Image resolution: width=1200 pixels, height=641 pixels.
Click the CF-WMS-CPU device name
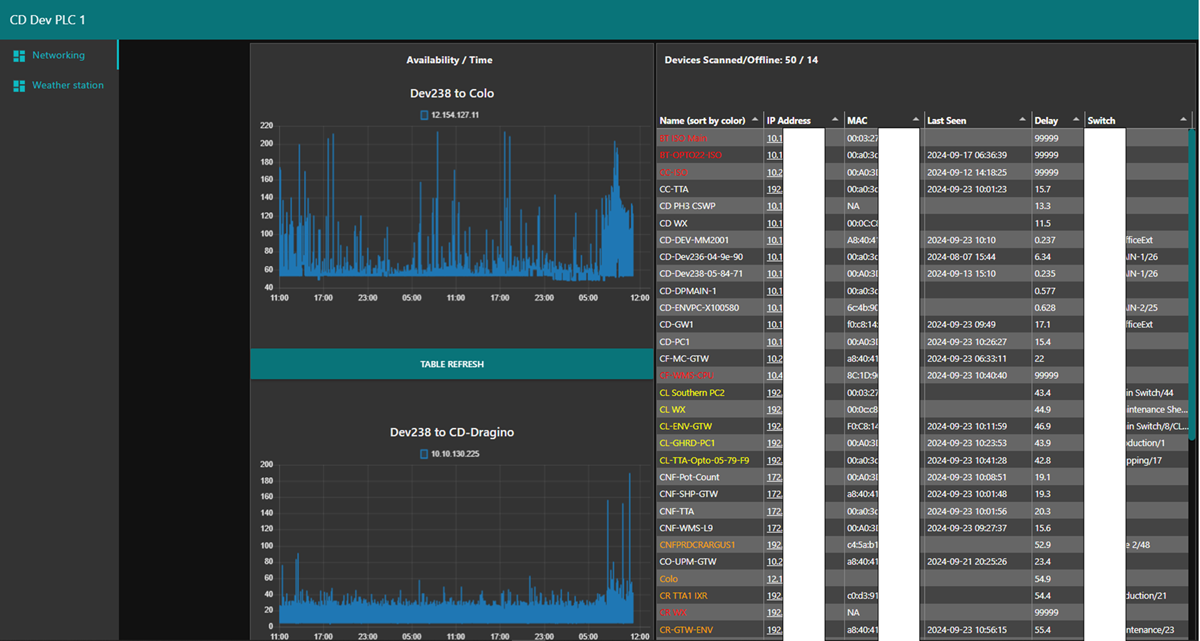tap(686, 375)
